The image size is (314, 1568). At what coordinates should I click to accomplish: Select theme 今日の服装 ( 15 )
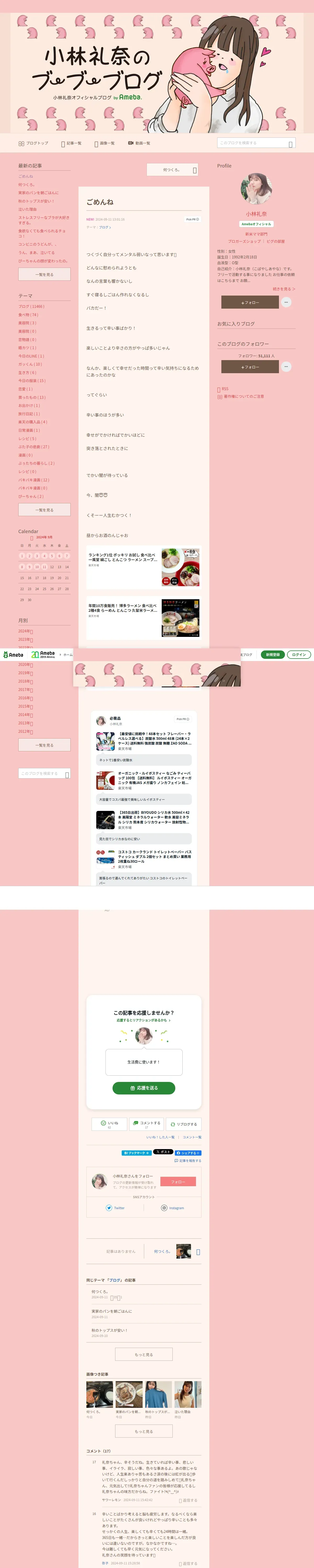point(32,381)
